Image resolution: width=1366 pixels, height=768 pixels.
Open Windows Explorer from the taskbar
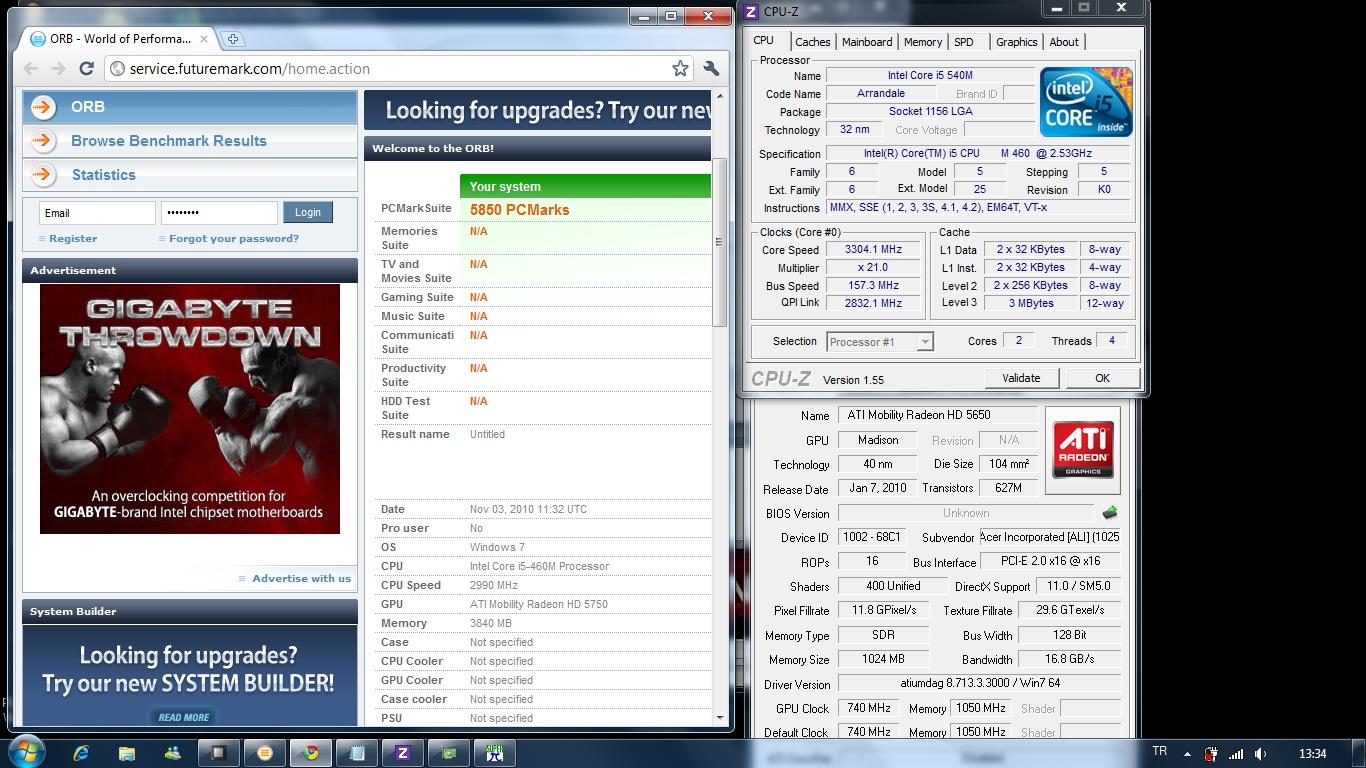point(127,753)
